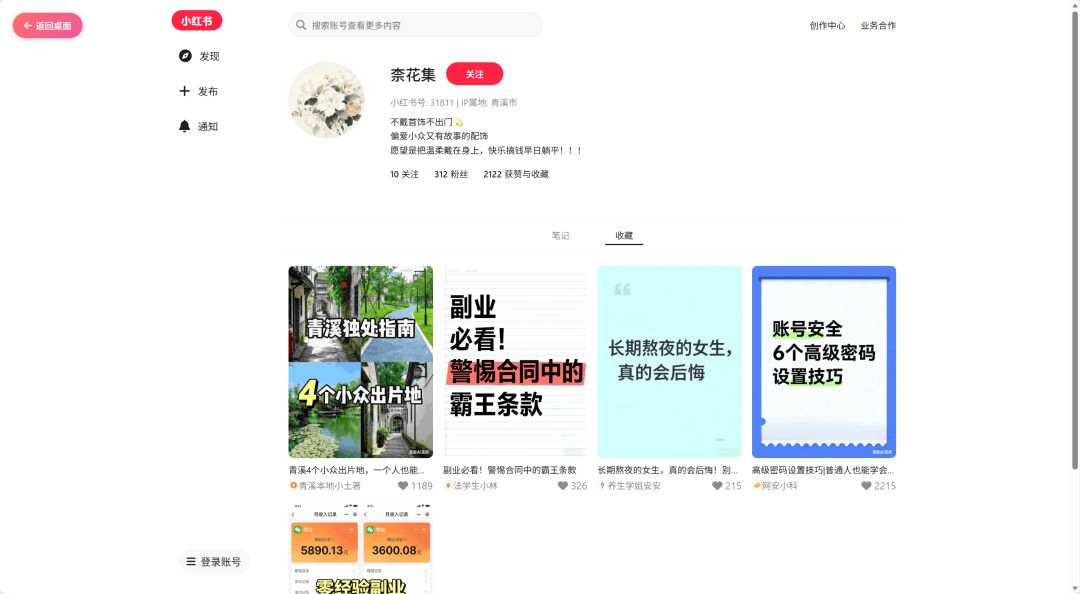Open the 小红书 logo home link
This screenshot has width=1080, height=594.
click(x=196, y=21)
